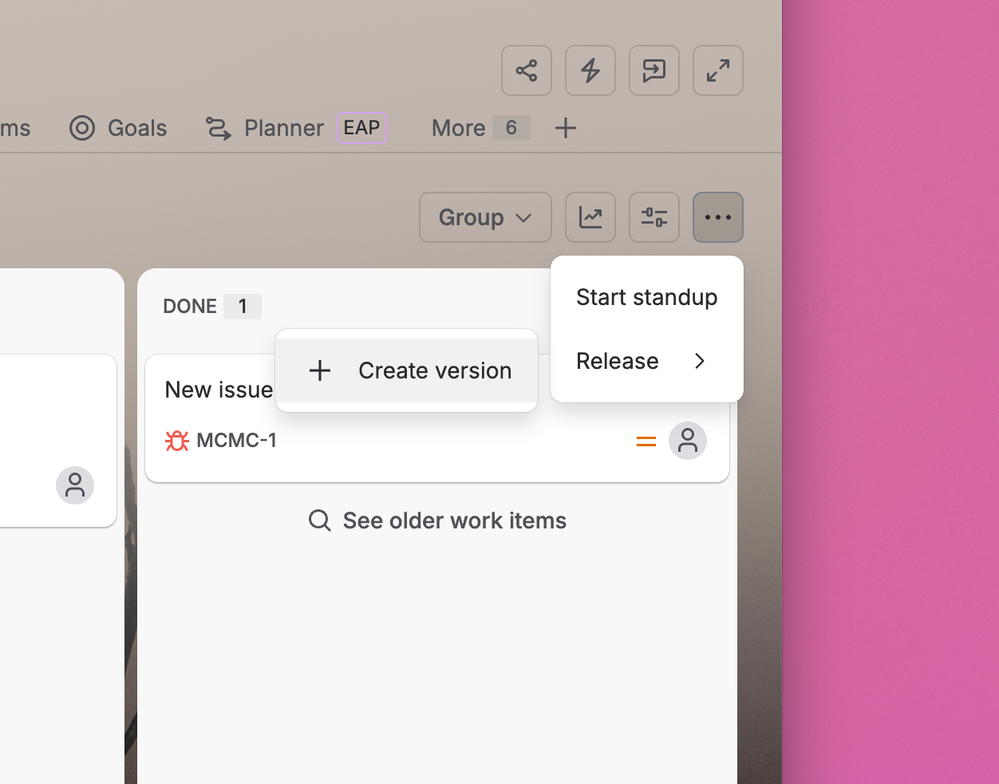Viewport: 999px width, 784px height.
Task: Add a new tab with the plus icon
Action: 565,128
